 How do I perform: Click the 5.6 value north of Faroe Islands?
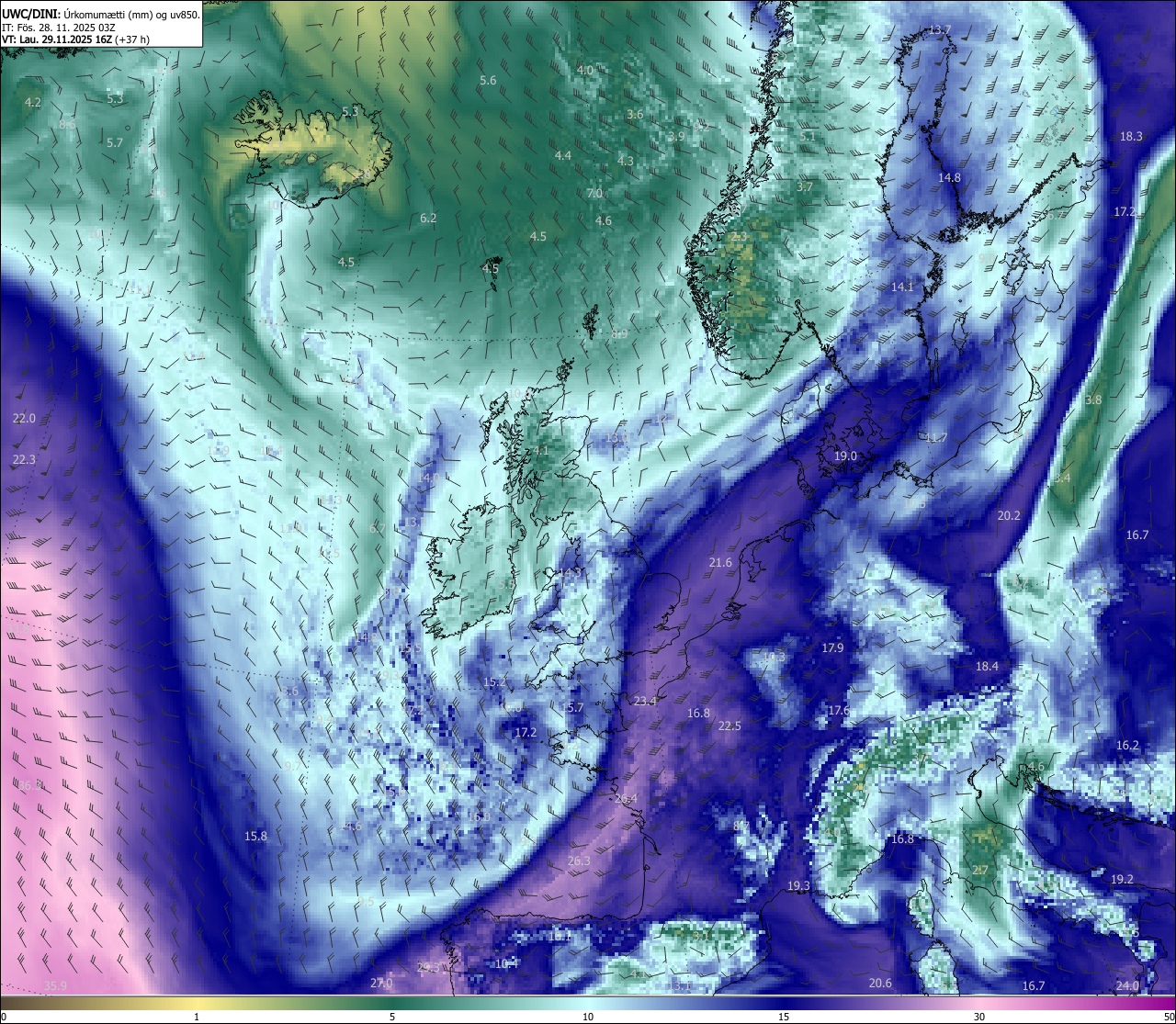pyautogui.click(x=488, y=81)
